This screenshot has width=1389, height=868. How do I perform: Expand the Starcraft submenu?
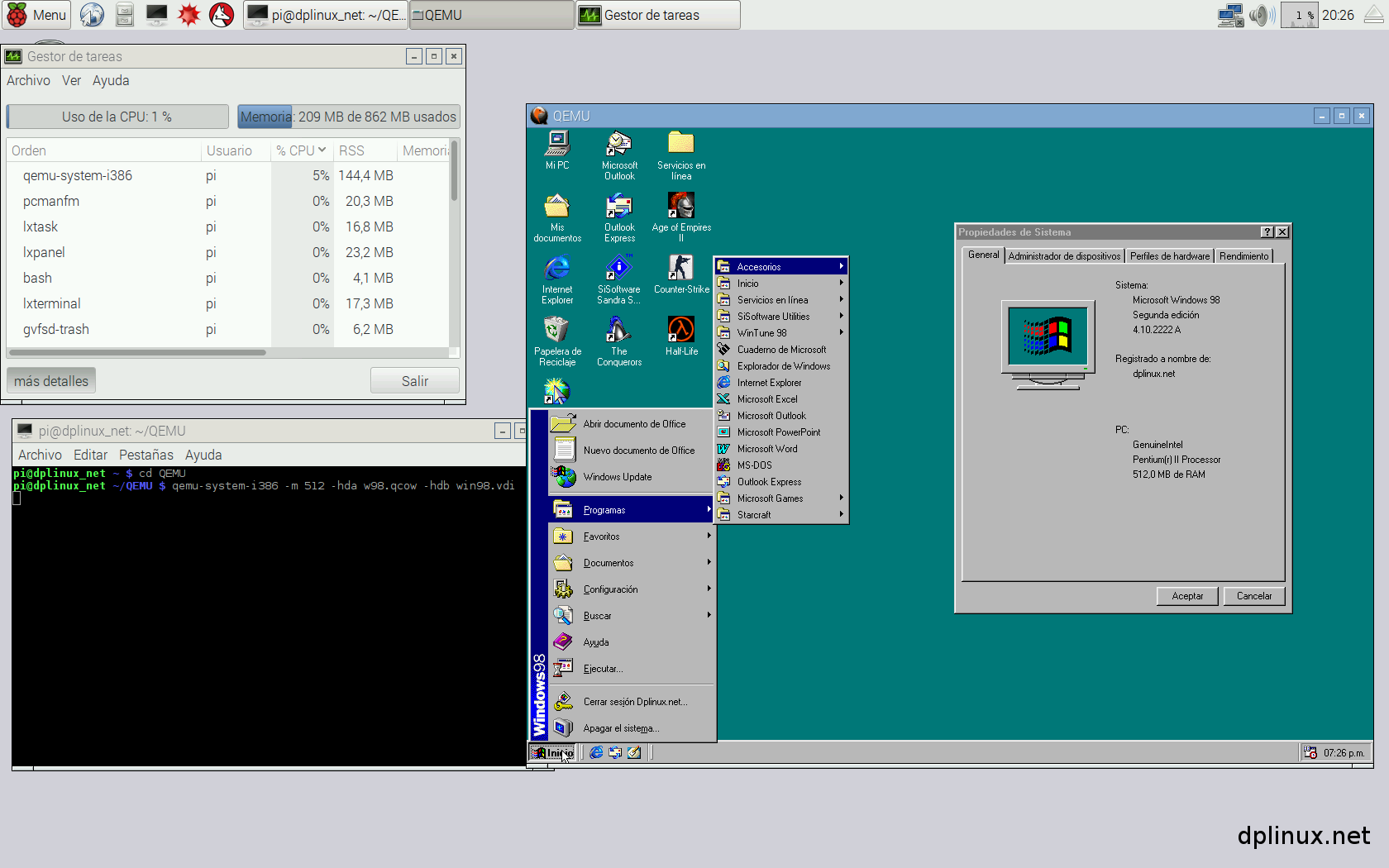781,514
